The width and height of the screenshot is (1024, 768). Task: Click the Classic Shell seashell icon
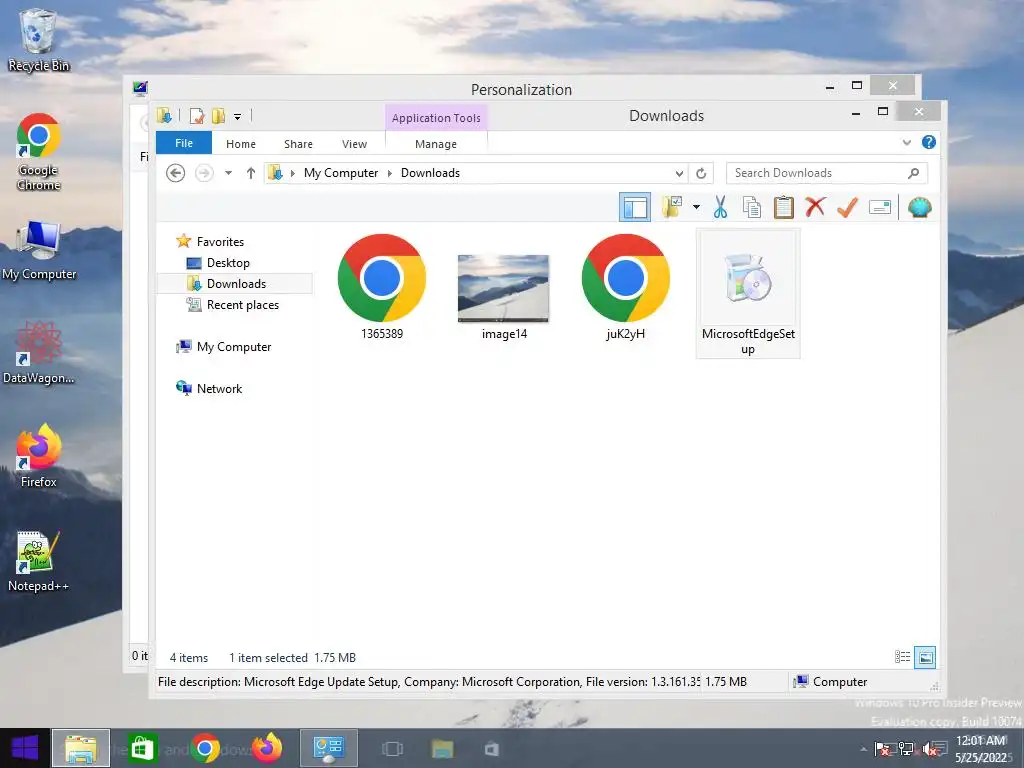tap(920, 208)
